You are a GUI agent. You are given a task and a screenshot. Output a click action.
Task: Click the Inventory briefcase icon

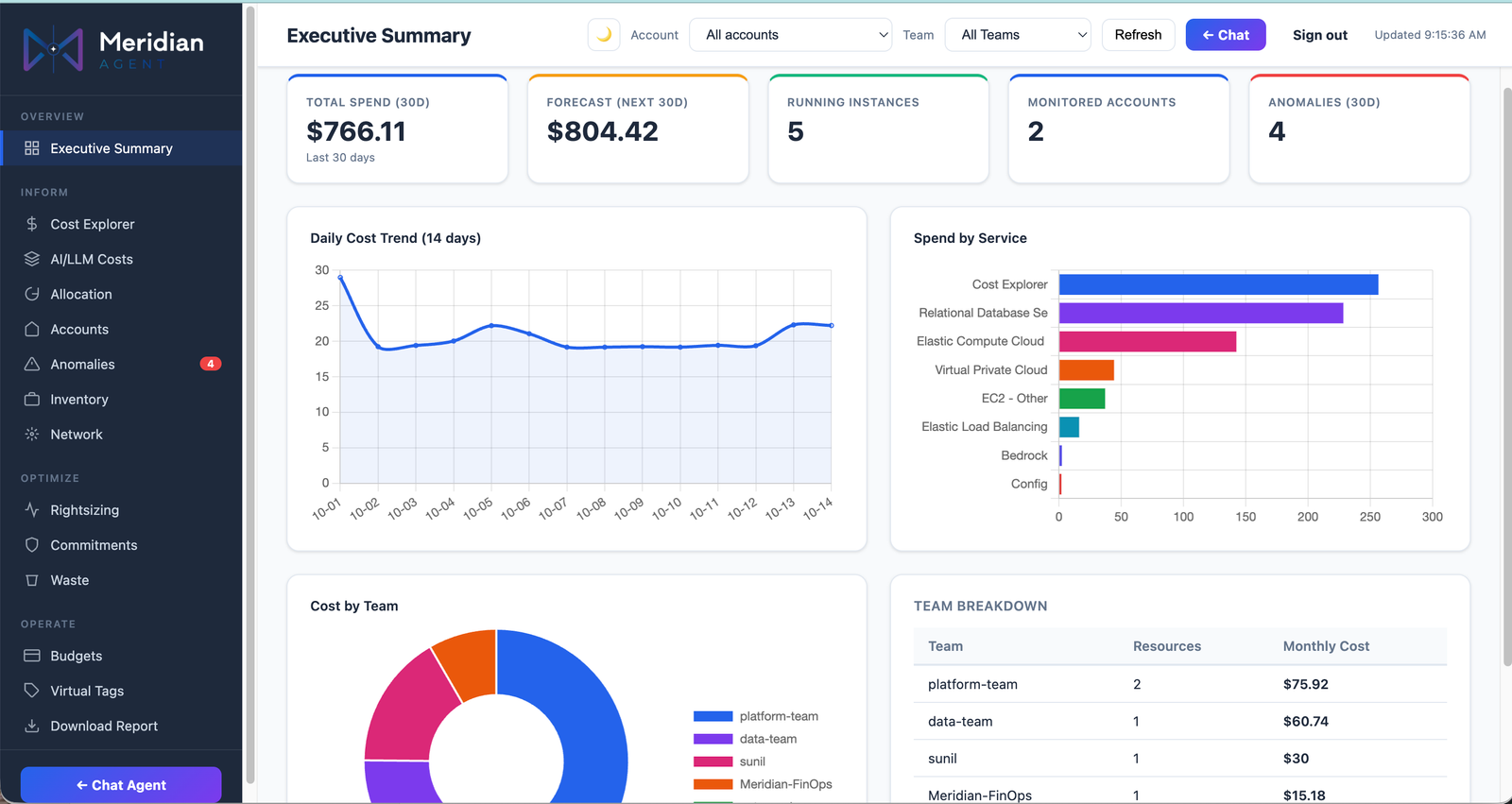tap(32, 399)
